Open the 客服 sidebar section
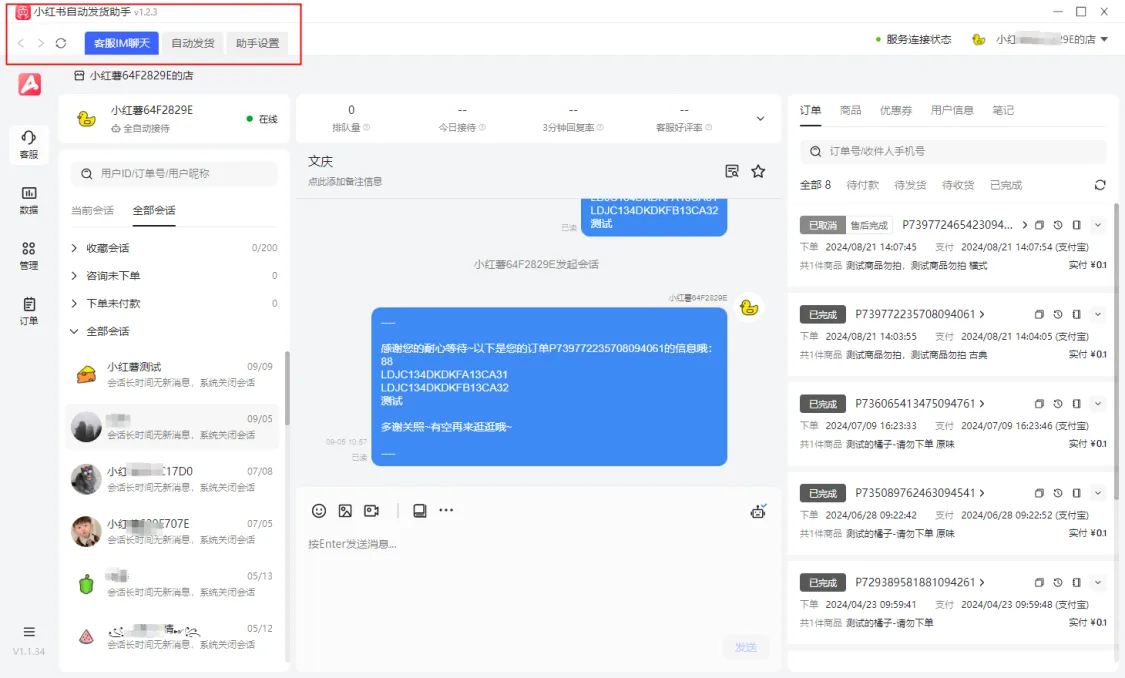The width and height of the screenshot is (1125, 678). coord(29,144)
